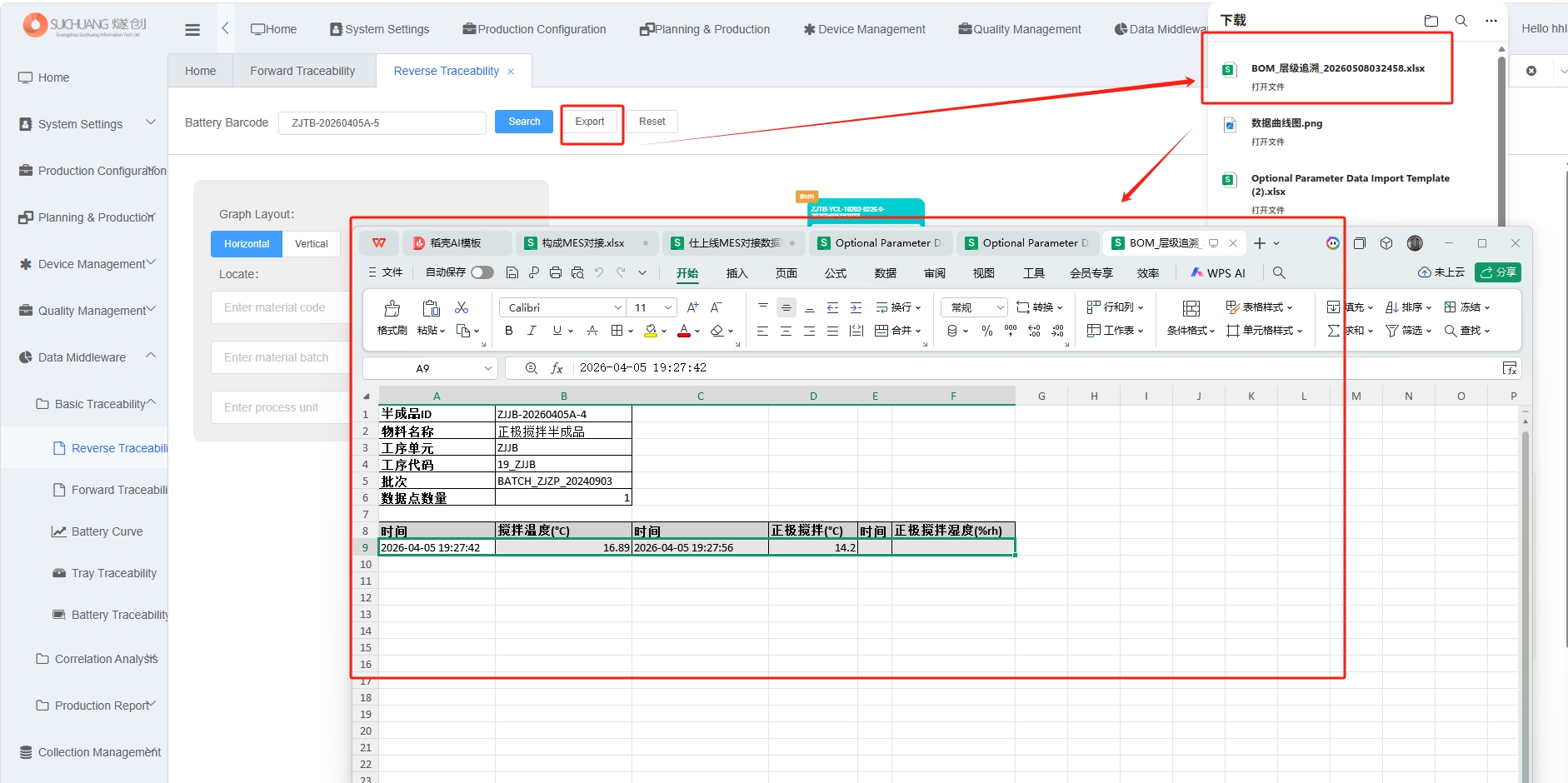This screenshot has width=1568, height=783.
Task: Open the Data ribbon tab in WPS
Action: pos(886,273)
